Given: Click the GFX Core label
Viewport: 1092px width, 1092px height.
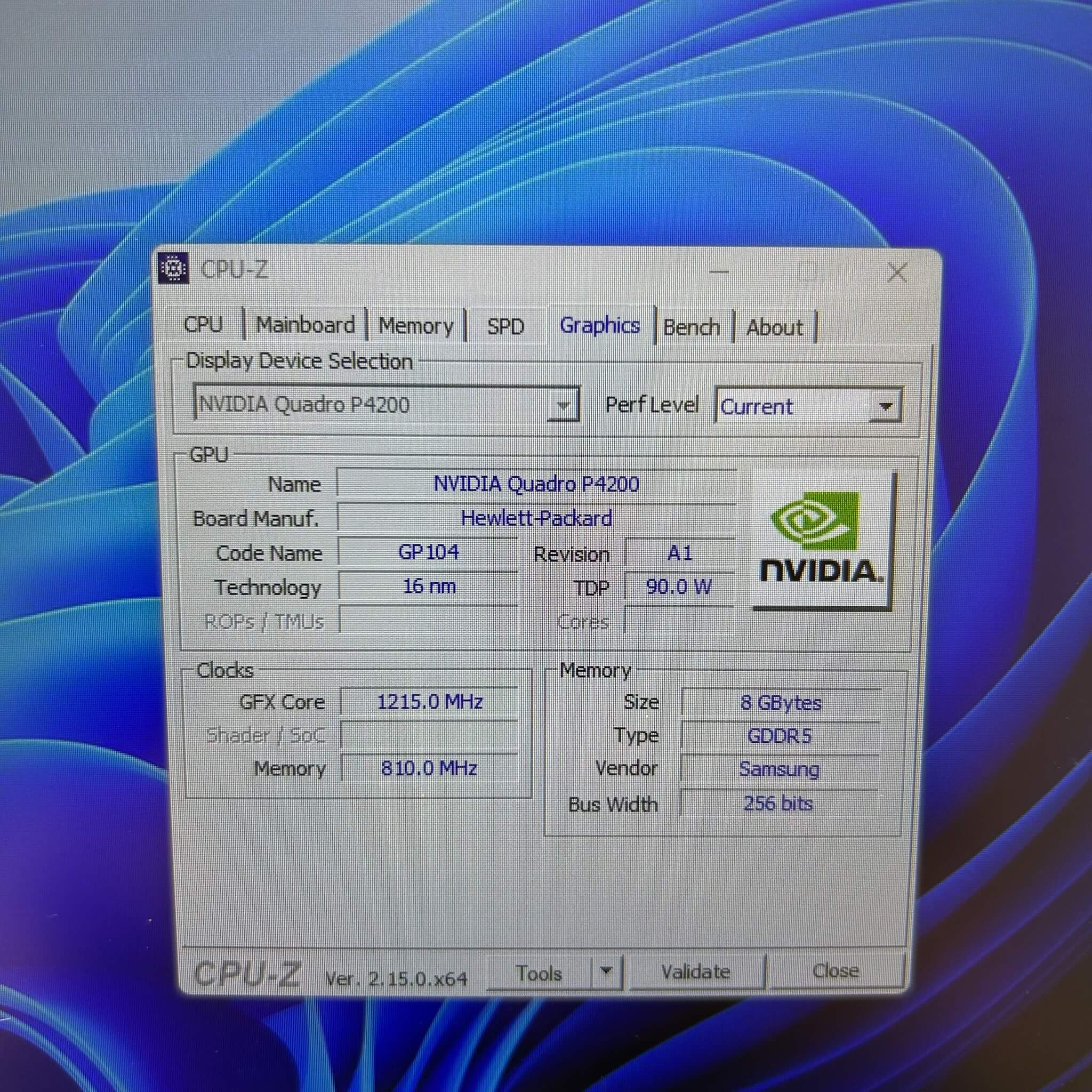Looking at the screenshot, I should tap(282, 702).
